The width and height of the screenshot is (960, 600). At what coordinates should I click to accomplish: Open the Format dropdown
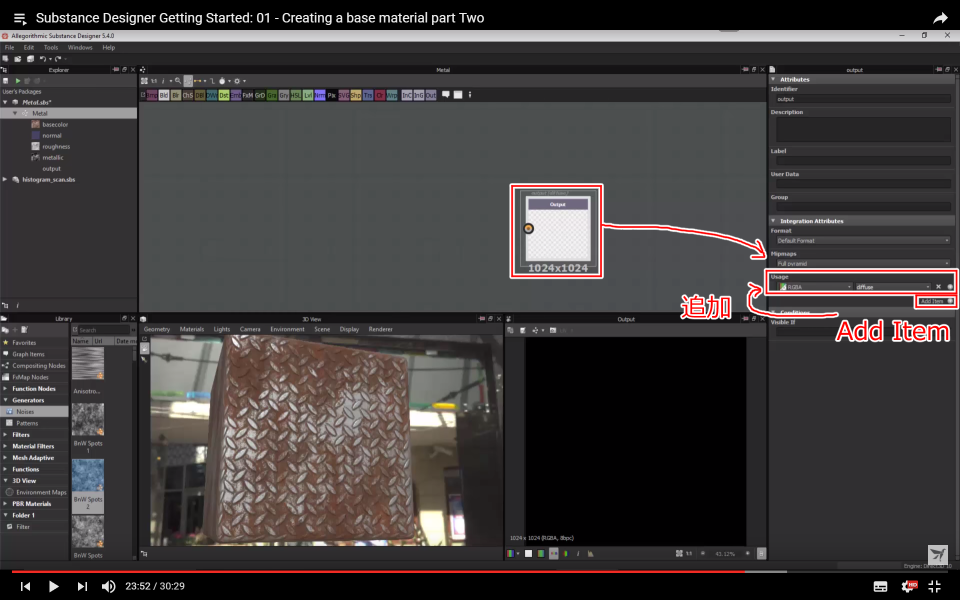[863, 241]
